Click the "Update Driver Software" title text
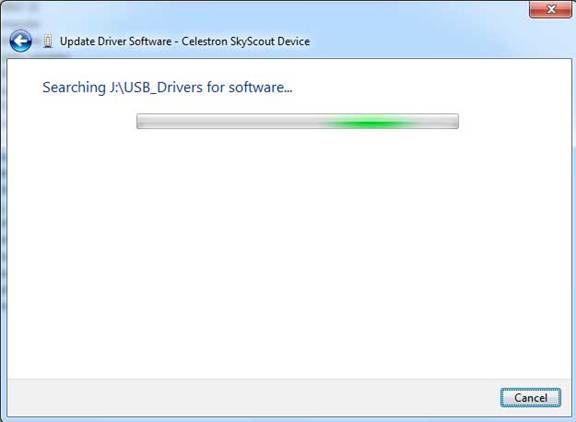Screen dimensions: 576x422 tap(116, 42)
